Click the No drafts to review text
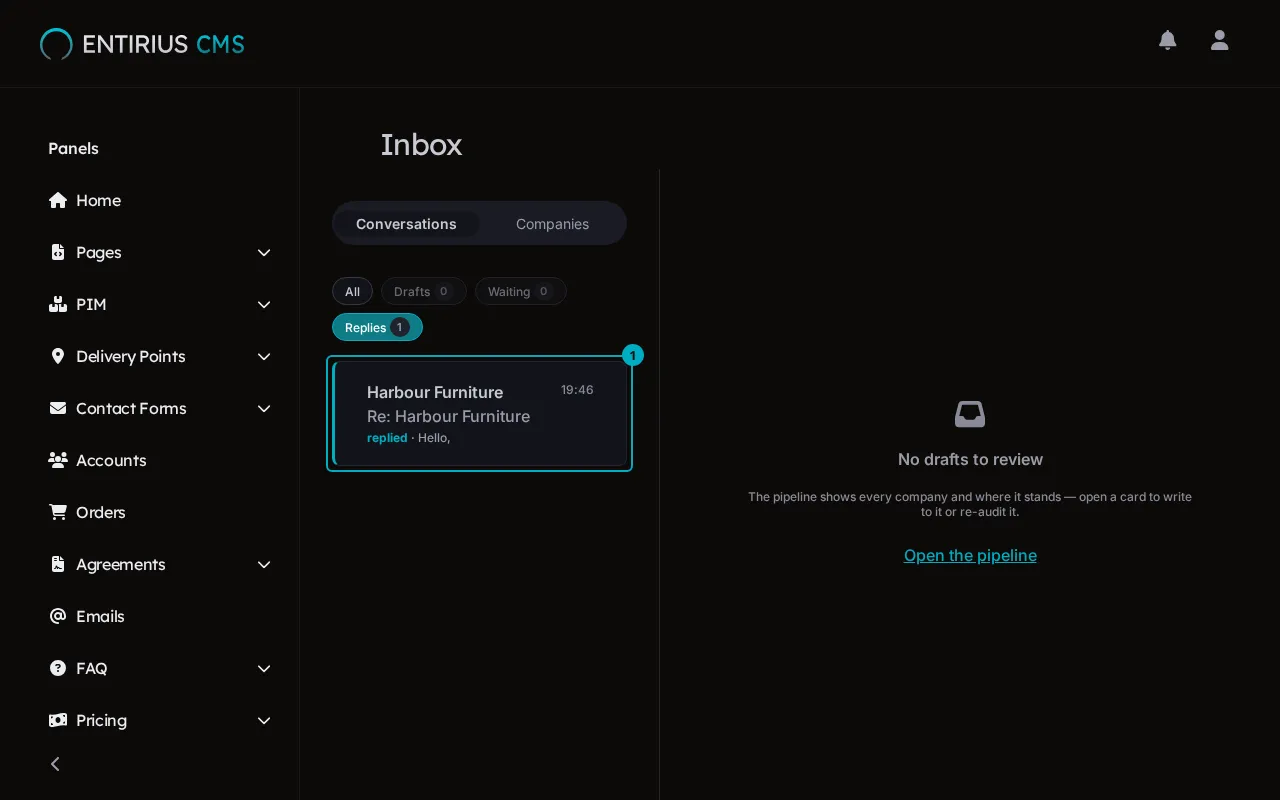This screenshot has width=1280, height=800. point(970,459)
